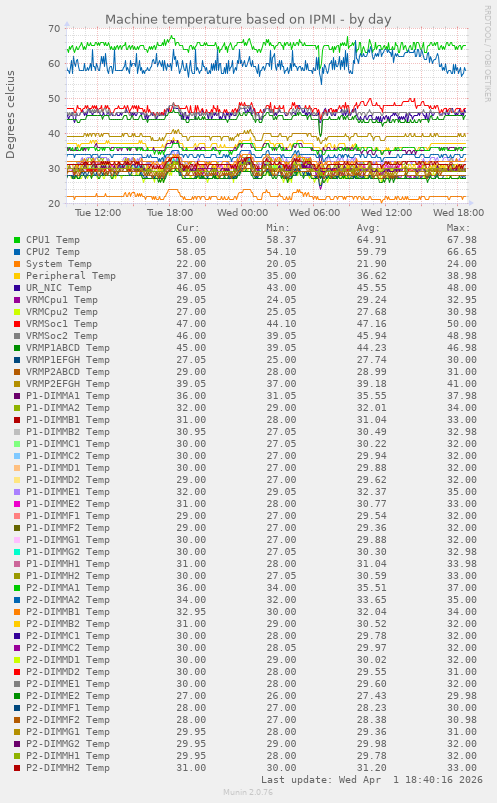Screen dimensions: 497x803
Task: Click the "Wed 12:00" x-axis tick label
Action: point(386,213)
